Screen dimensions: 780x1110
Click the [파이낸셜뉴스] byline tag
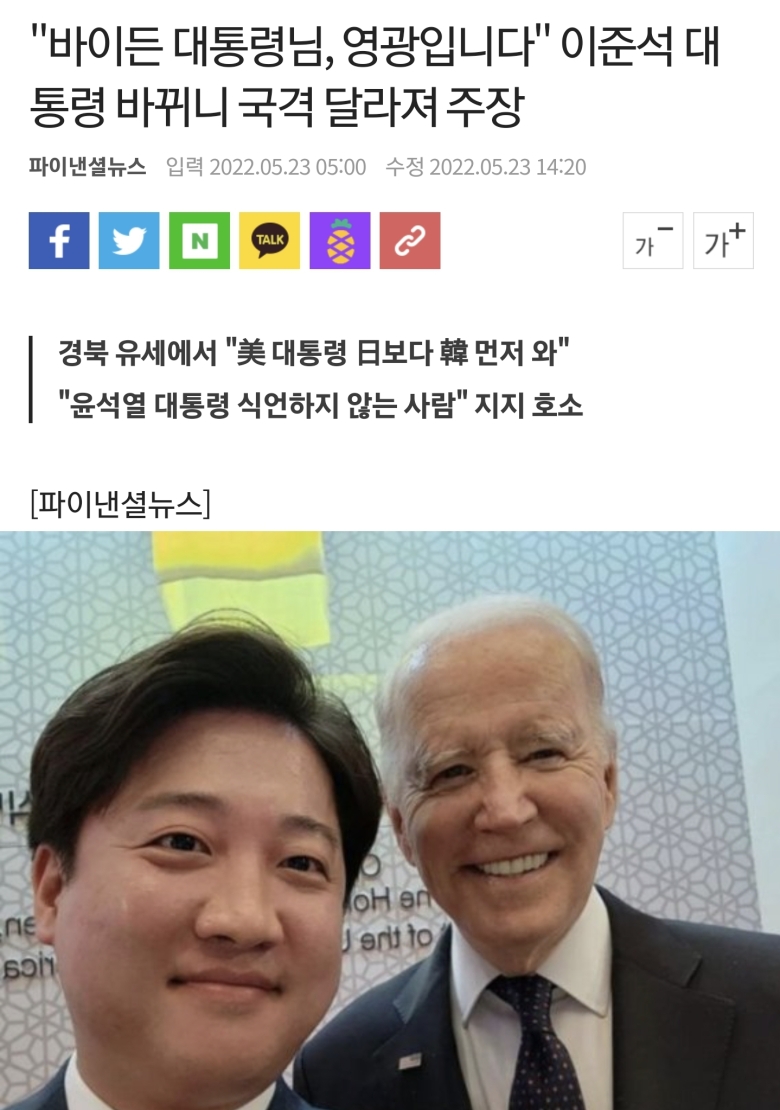120,504
